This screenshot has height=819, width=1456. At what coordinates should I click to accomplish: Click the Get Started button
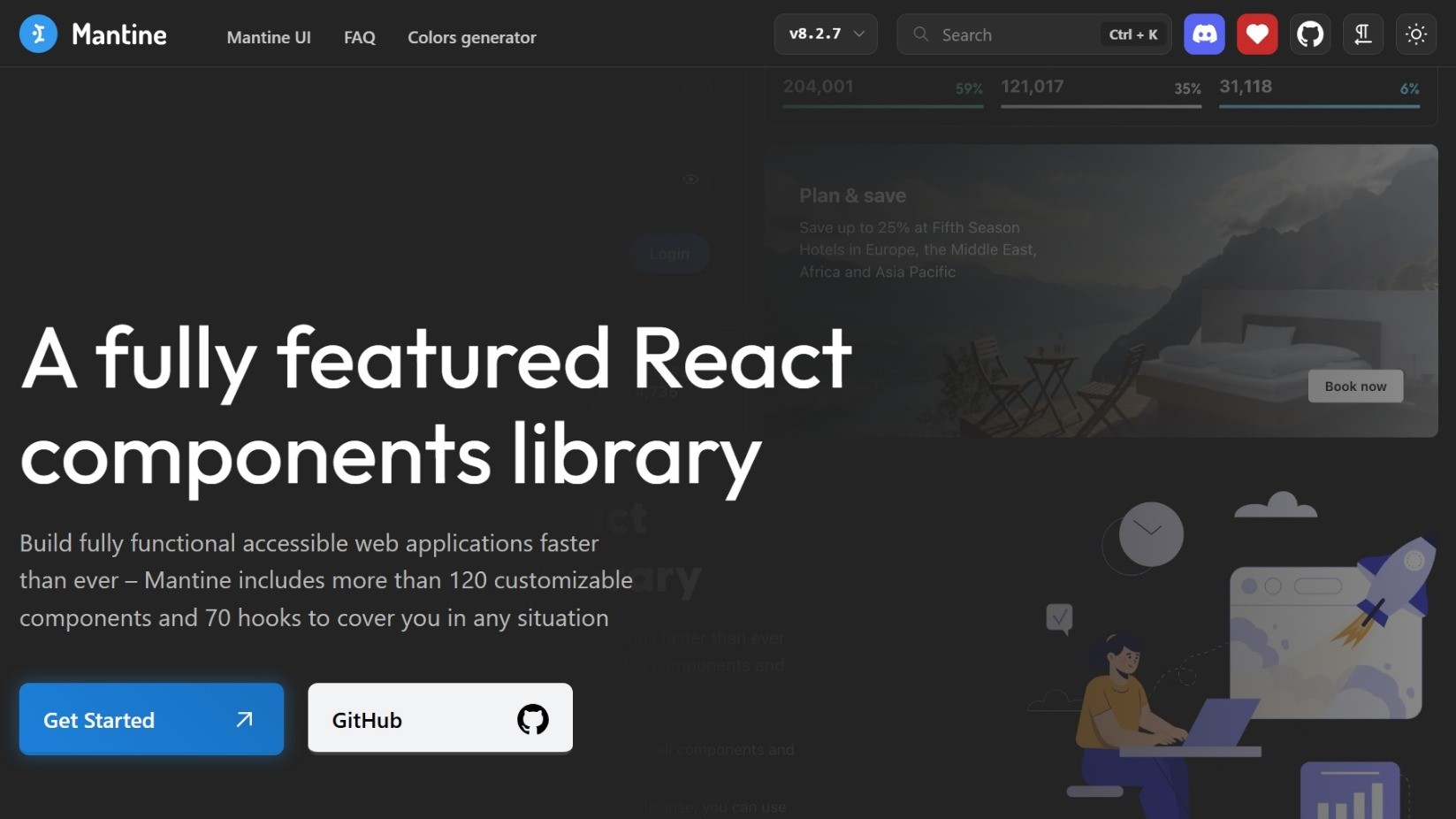coord(151,719)
